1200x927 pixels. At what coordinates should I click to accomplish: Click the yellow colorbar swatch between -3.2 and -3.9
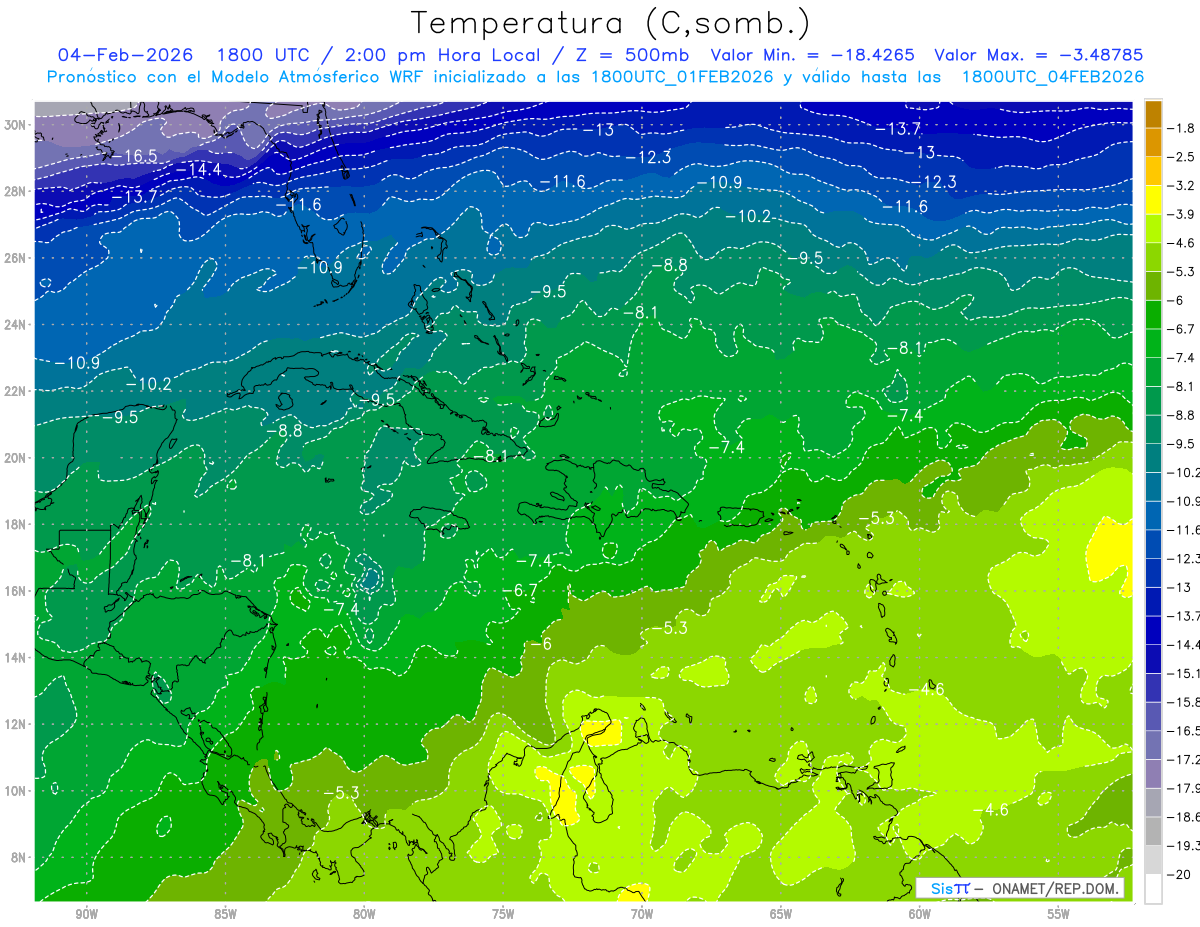pyautogui.click(x=1153, y=200)
